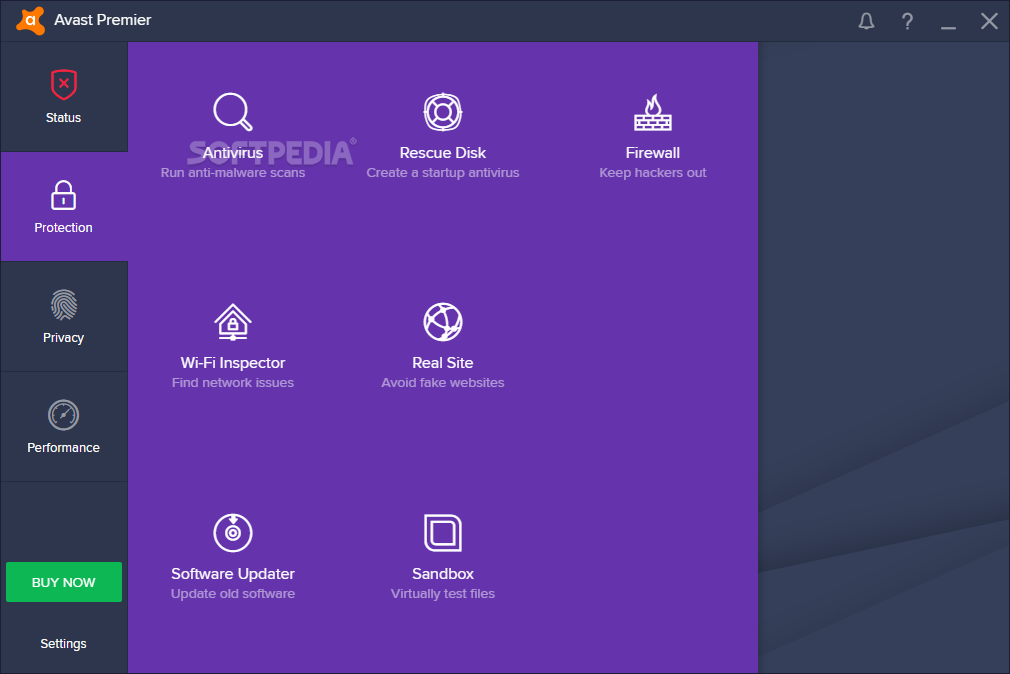This screenshot has width=1010, height=674.
Task: Click 'Find network issues' text
Action: point(233,383)
